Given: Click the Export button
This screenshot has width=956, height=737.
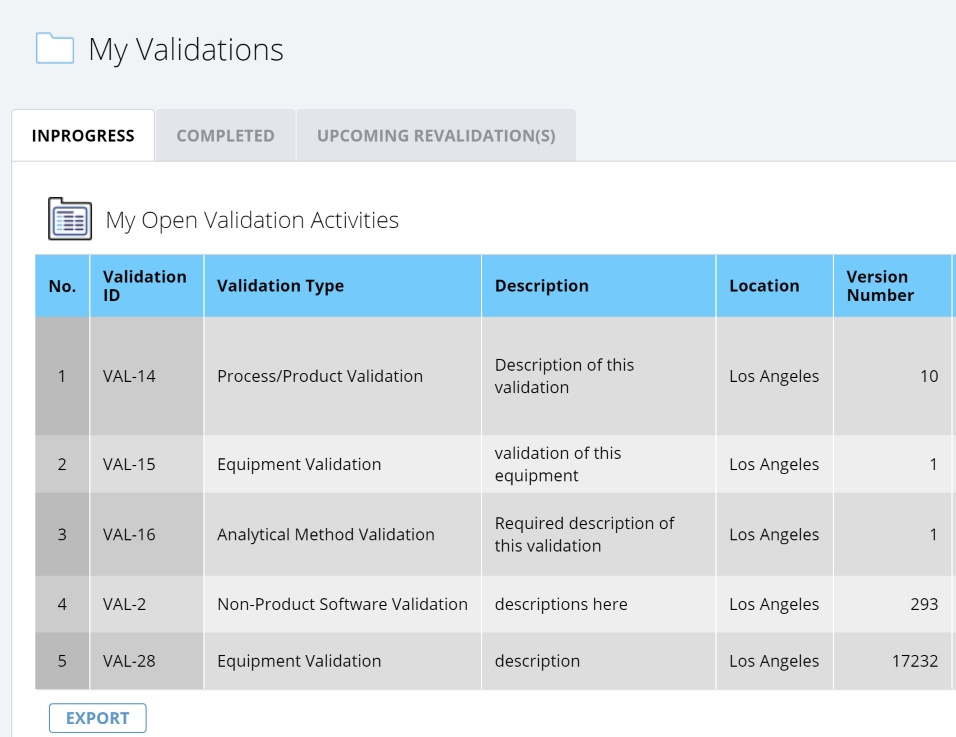Looking at the screenshot, I should 98,718.
